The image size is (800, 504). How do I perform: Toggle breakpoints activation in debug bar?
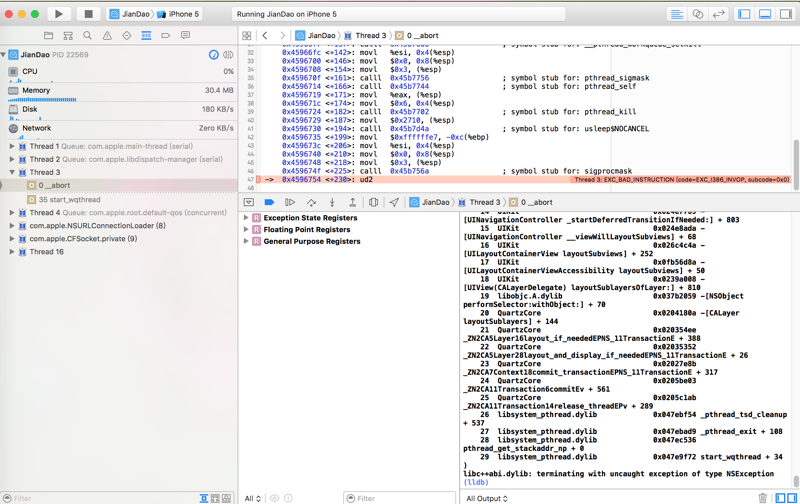click(269, 202)
